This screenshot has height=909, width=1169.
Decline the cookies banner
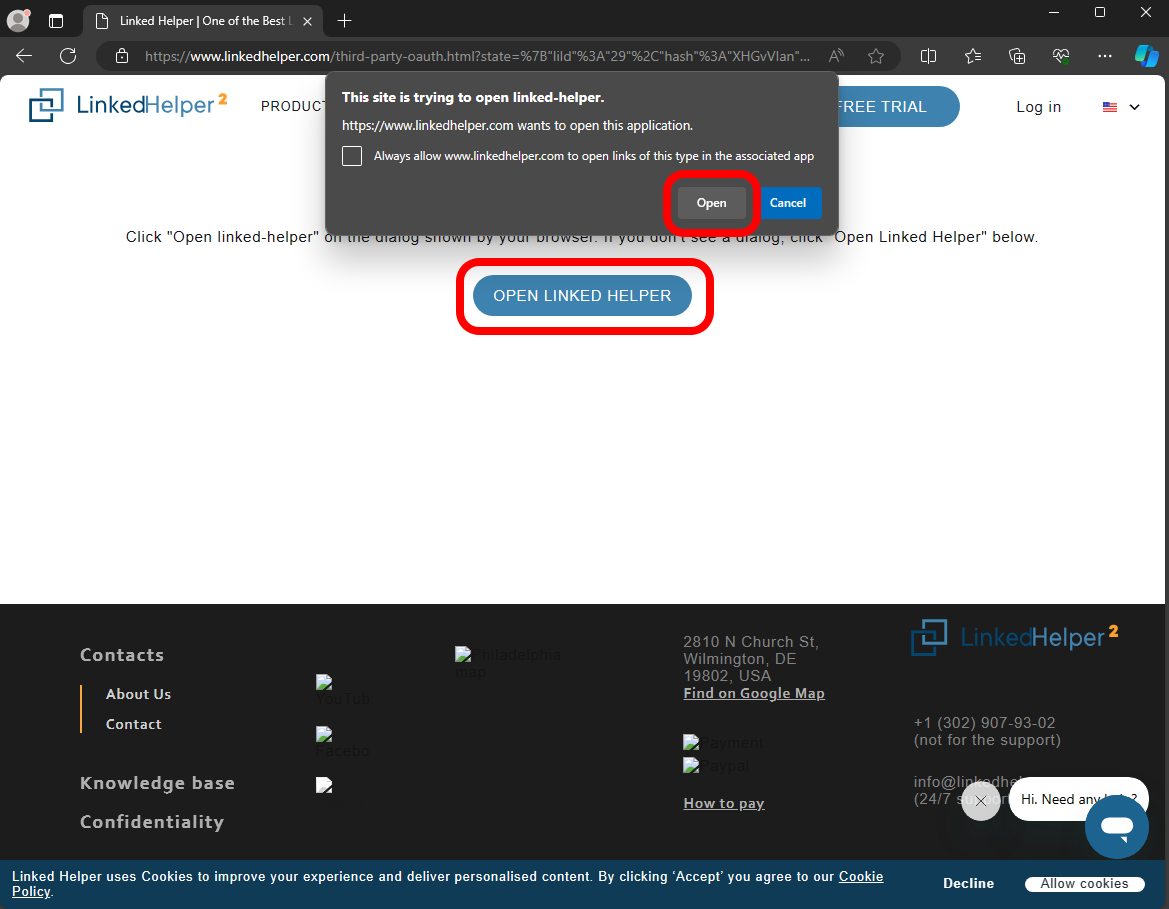pos(968,884)
